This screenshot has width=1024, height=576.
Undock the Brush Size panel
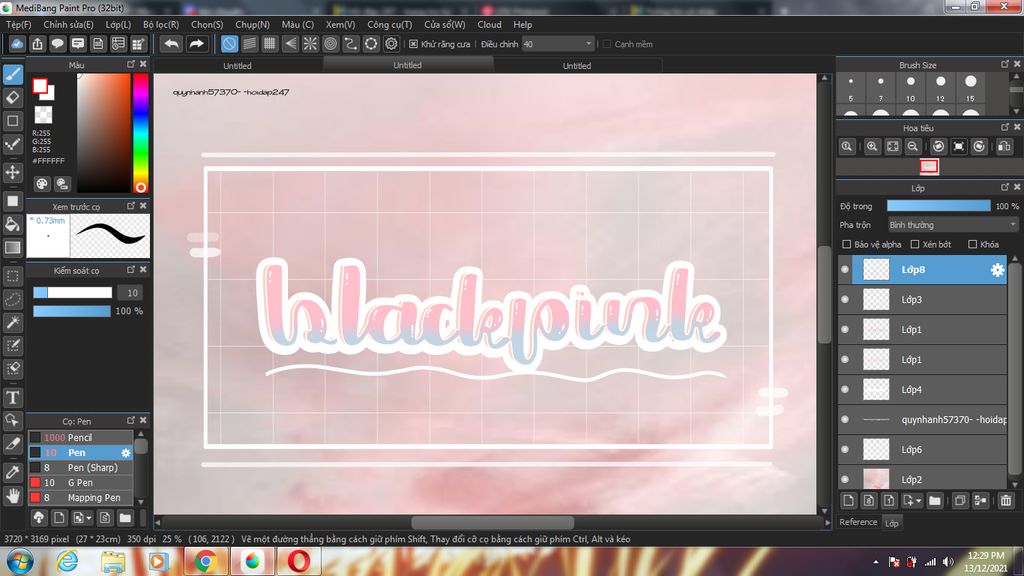[1004, 64]
